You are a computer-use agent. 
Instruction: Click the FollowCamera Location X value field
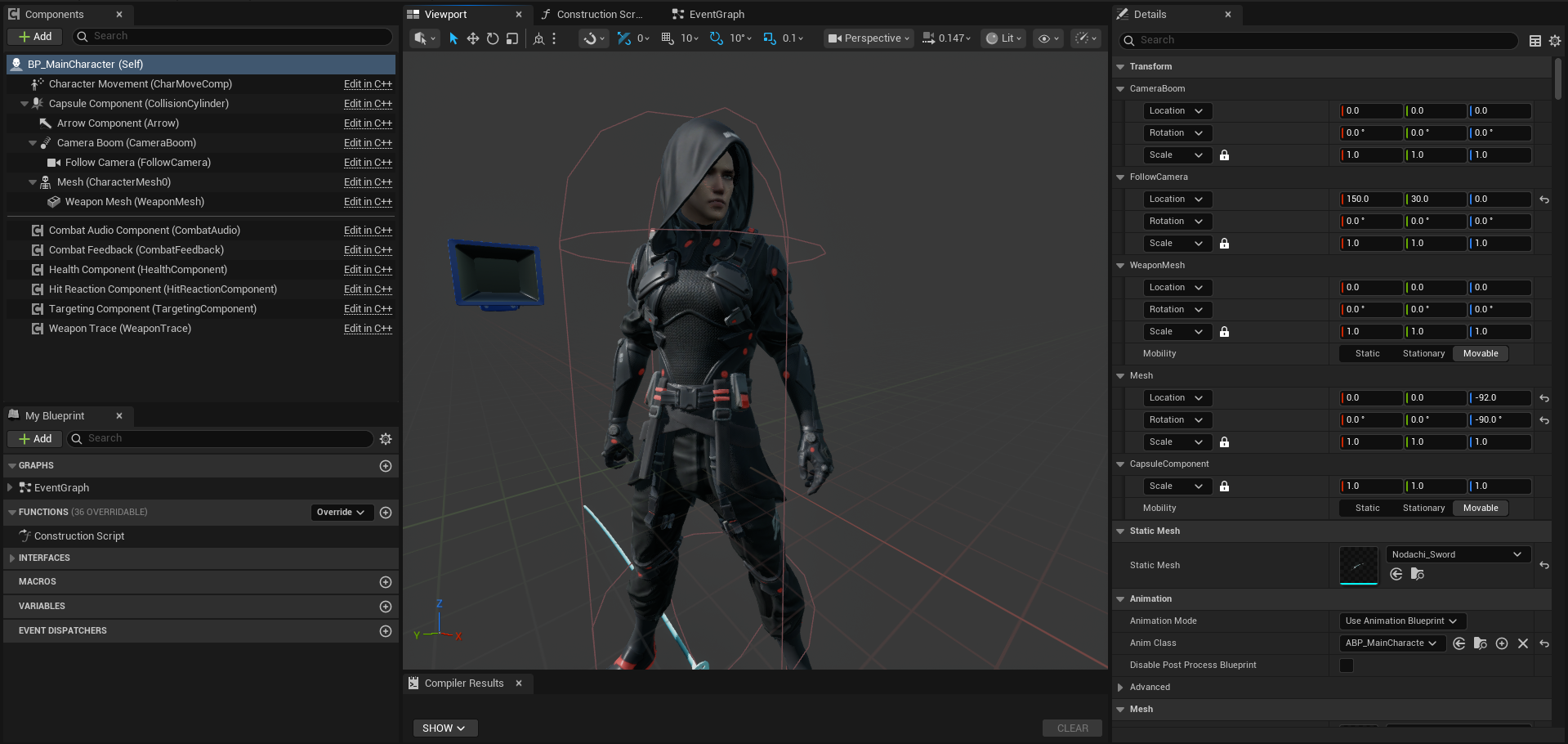click(1370, 199)
